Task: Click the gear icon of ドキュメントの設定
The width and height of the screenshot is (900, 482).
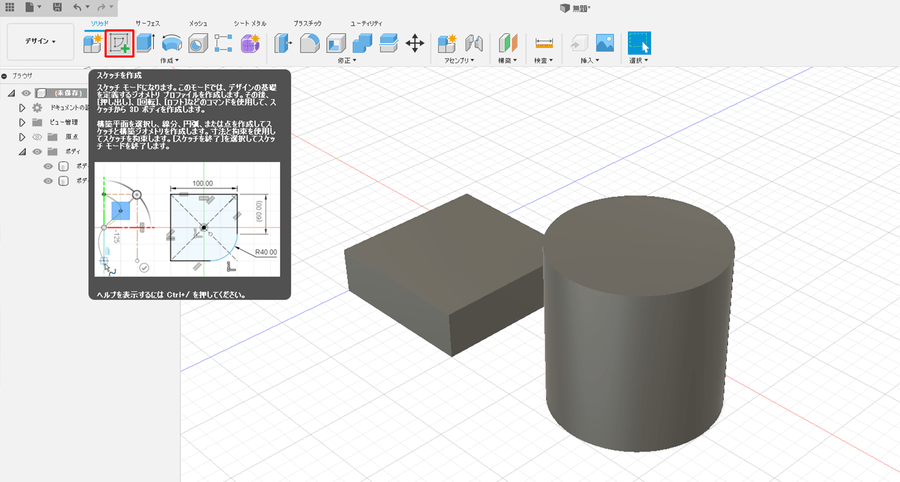Action: 37,107
